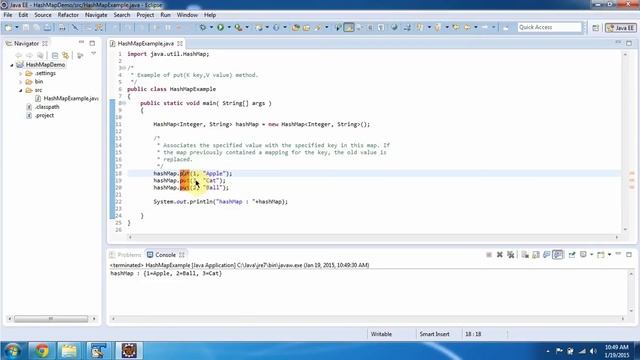Open the Run menu

point(165,15)
